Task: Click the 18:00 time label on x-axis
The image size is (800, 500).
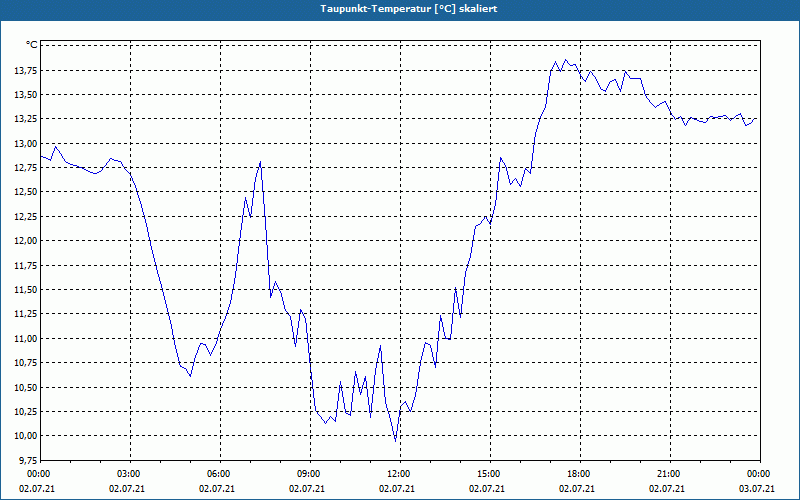Action: (581, 474)
